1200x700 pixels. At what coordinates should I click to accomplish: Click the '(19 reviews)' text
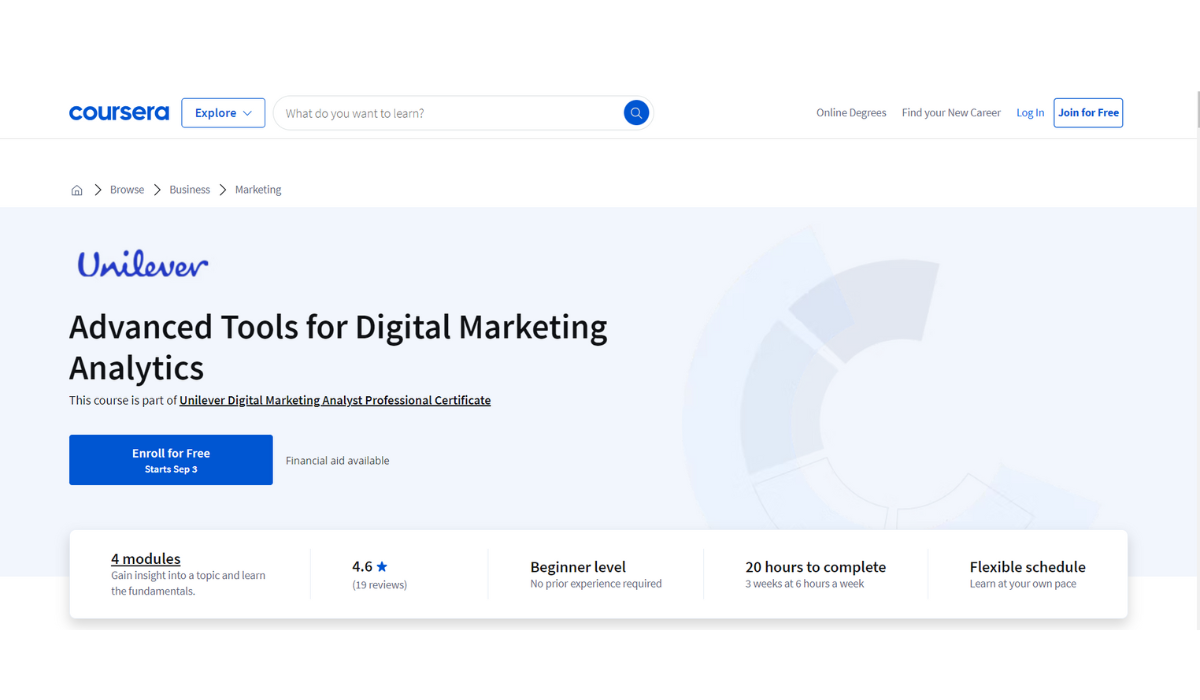pos(380,585)
